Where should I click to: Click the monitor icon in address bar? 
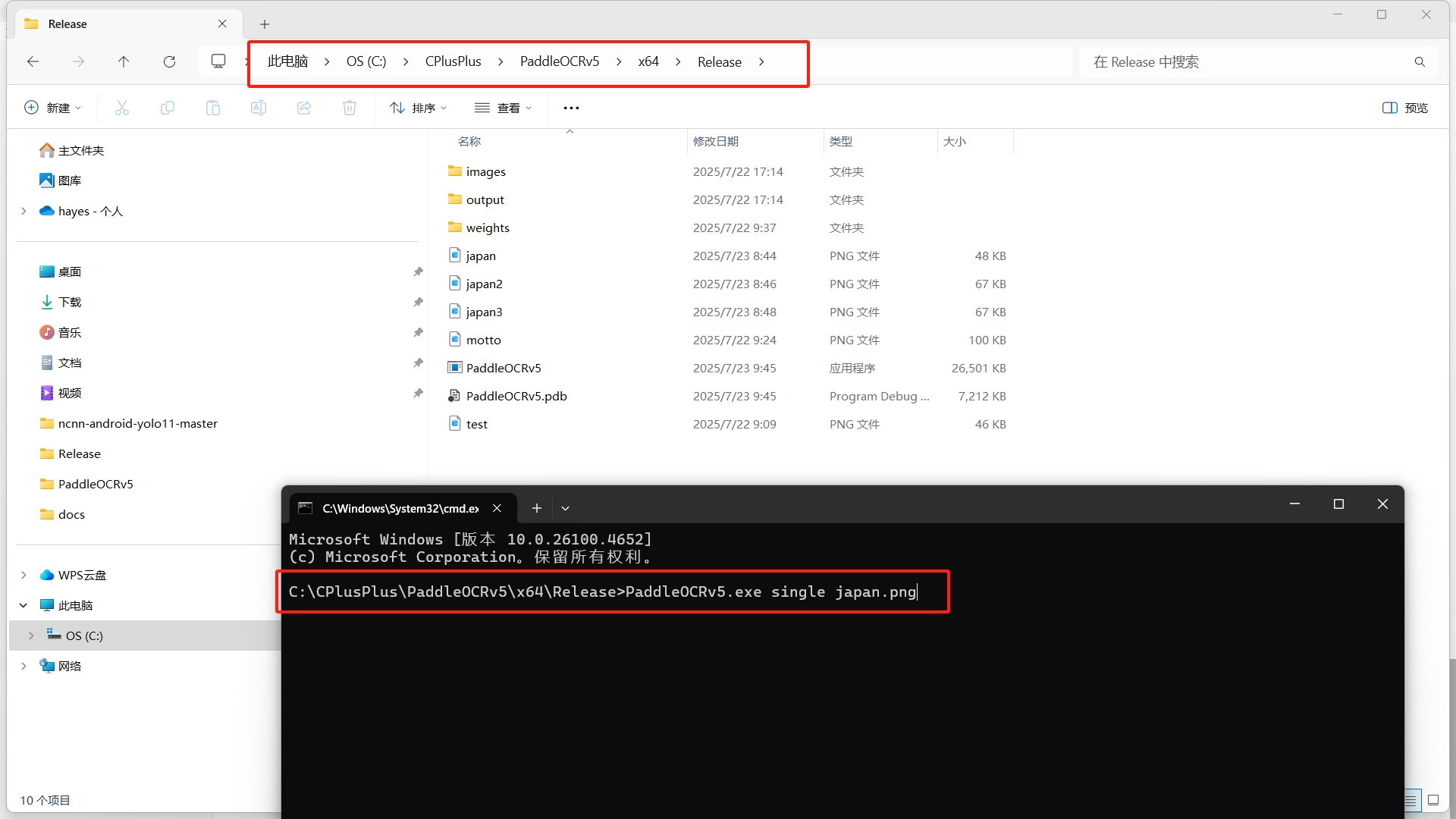[218, 61]
